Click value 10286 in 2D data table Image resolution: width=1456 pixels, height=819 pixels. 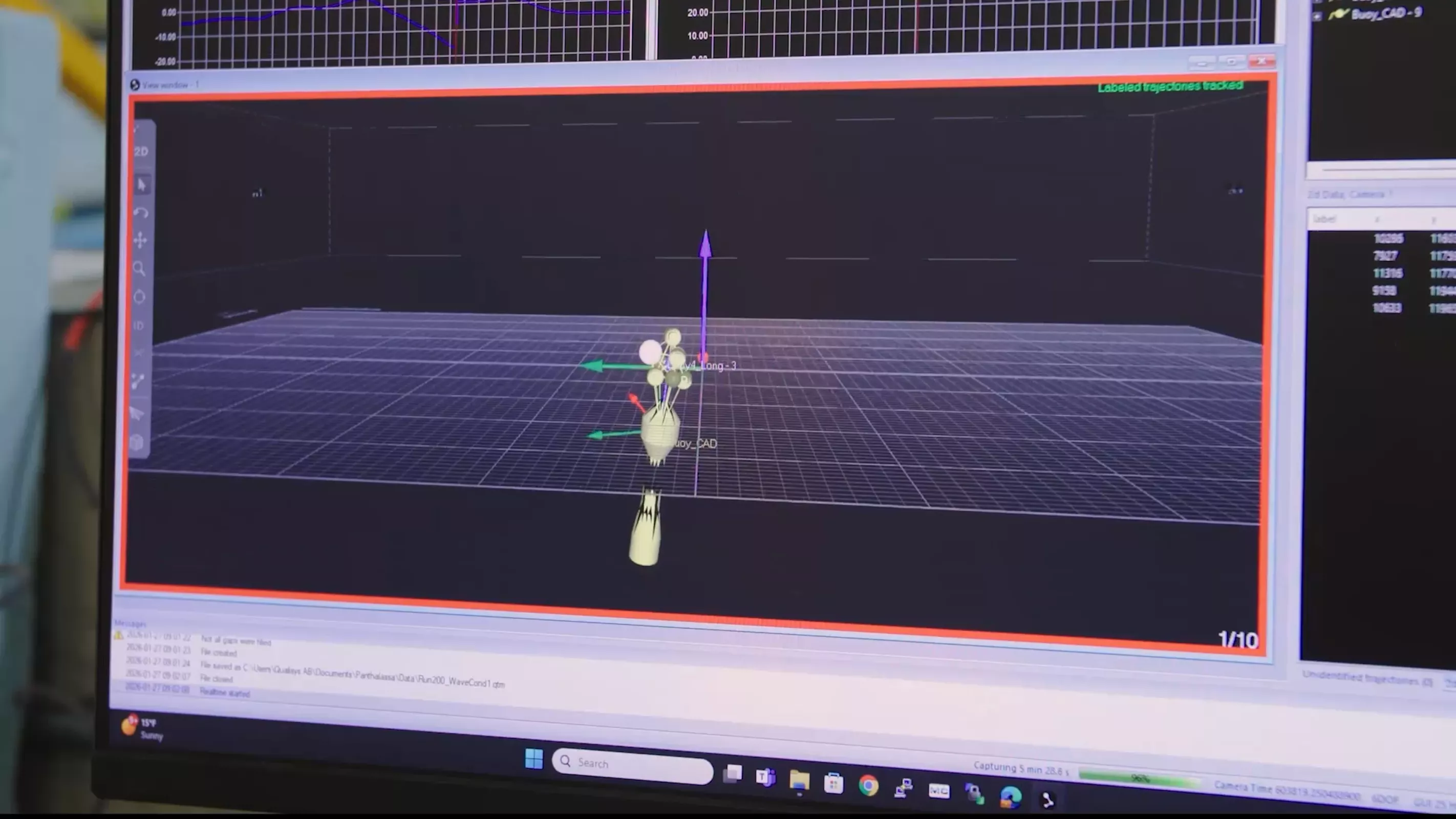(x=1388, y=238)
